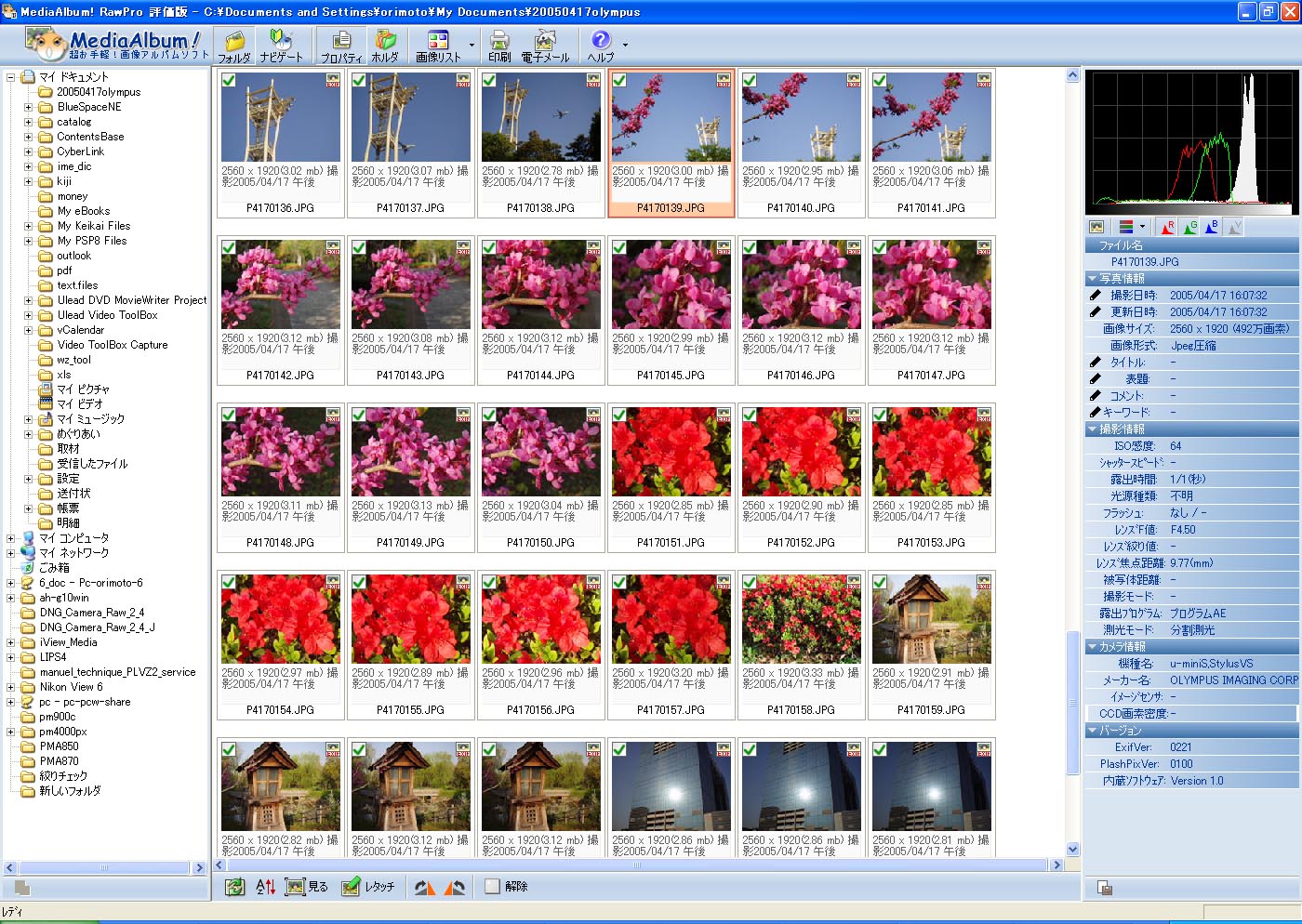Image resolution: width=1302 pixels, height=924 pixels.
Task: Click the 見る (View) toolbar item
Action: [x=306, y=886]
